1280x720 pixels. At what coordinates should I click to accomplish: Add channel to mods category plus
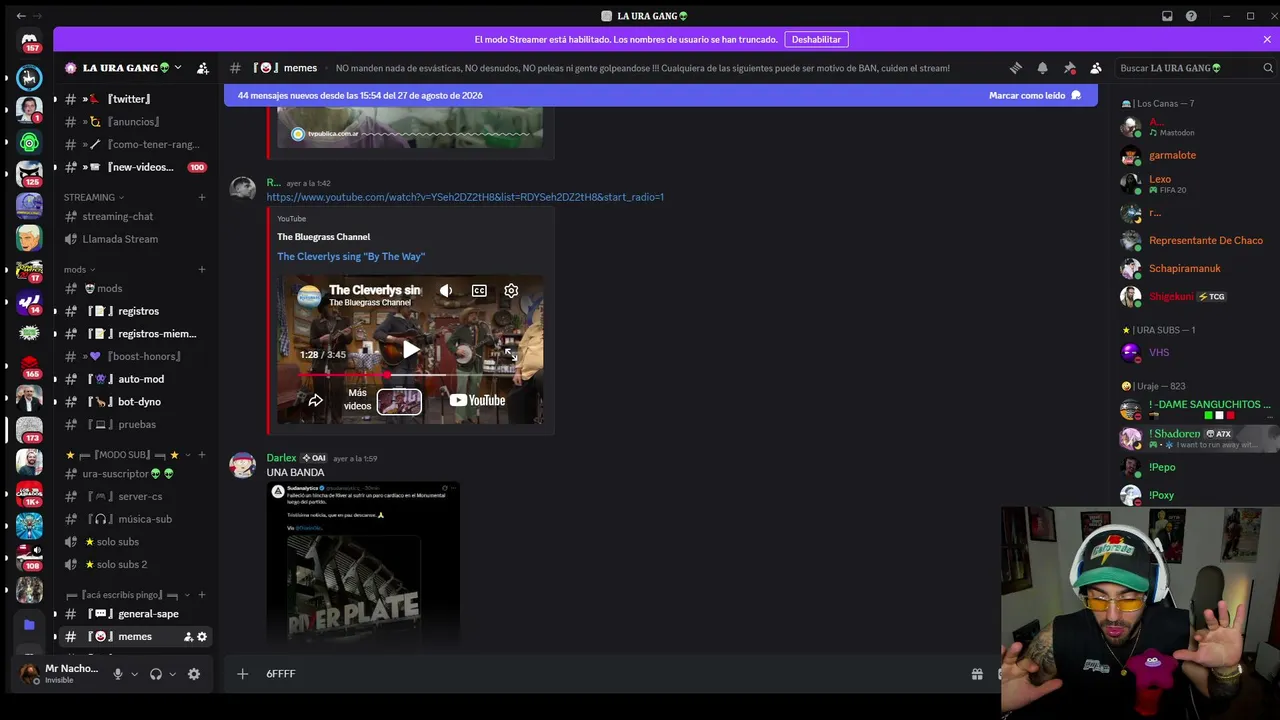(x=202, y=269)
